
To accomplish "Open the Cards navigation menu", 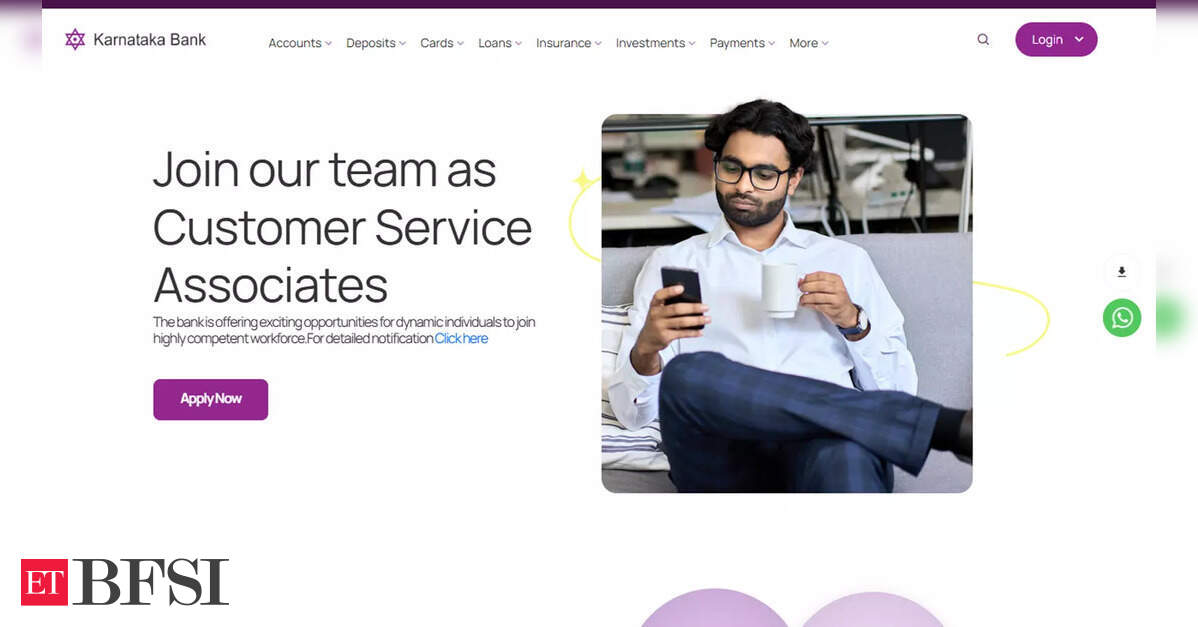I will pyautogui.click(x=442, y=44).
